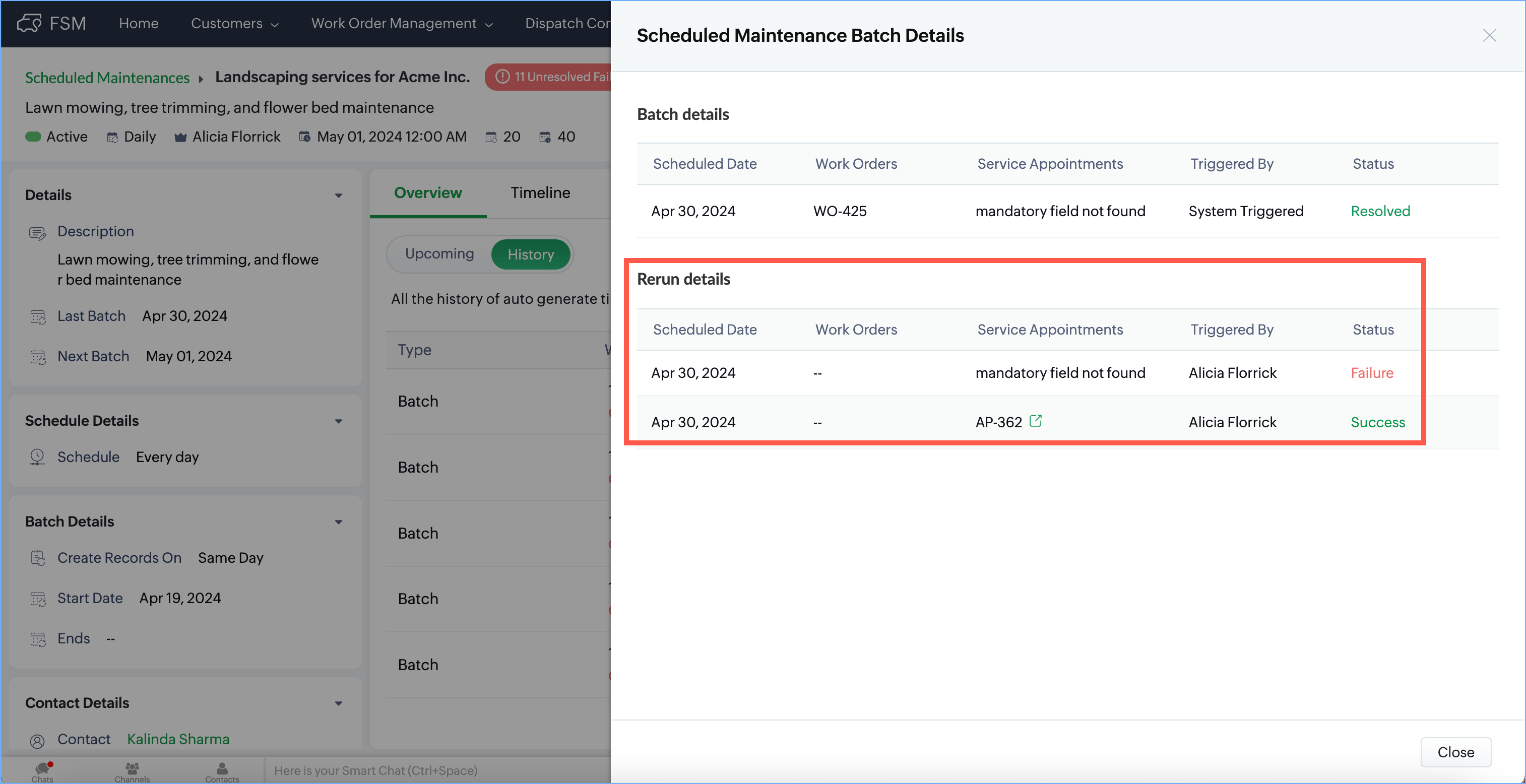Viewport: 1526px width, 784px height.
Task: Click Service Appointments header in Rerun details
Action: 1050,330
